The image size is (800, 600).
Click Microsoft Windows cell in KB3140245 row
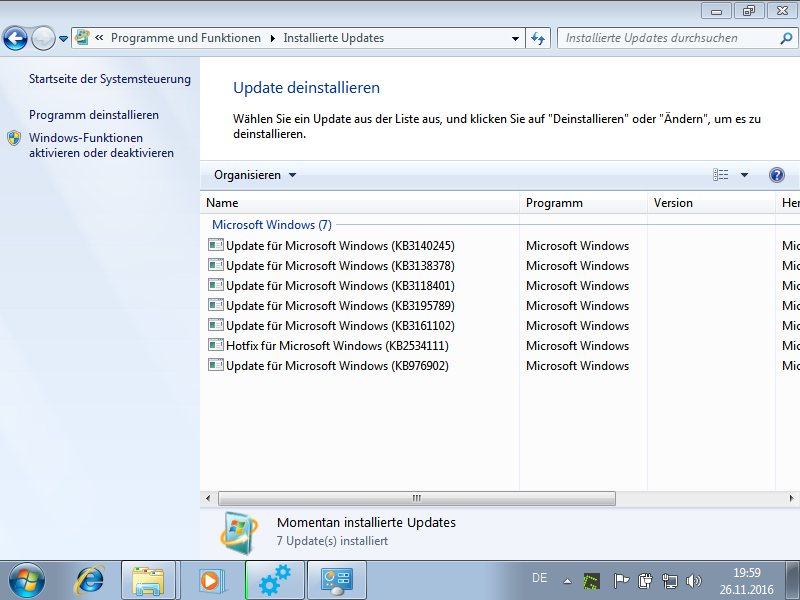point(578,246)
